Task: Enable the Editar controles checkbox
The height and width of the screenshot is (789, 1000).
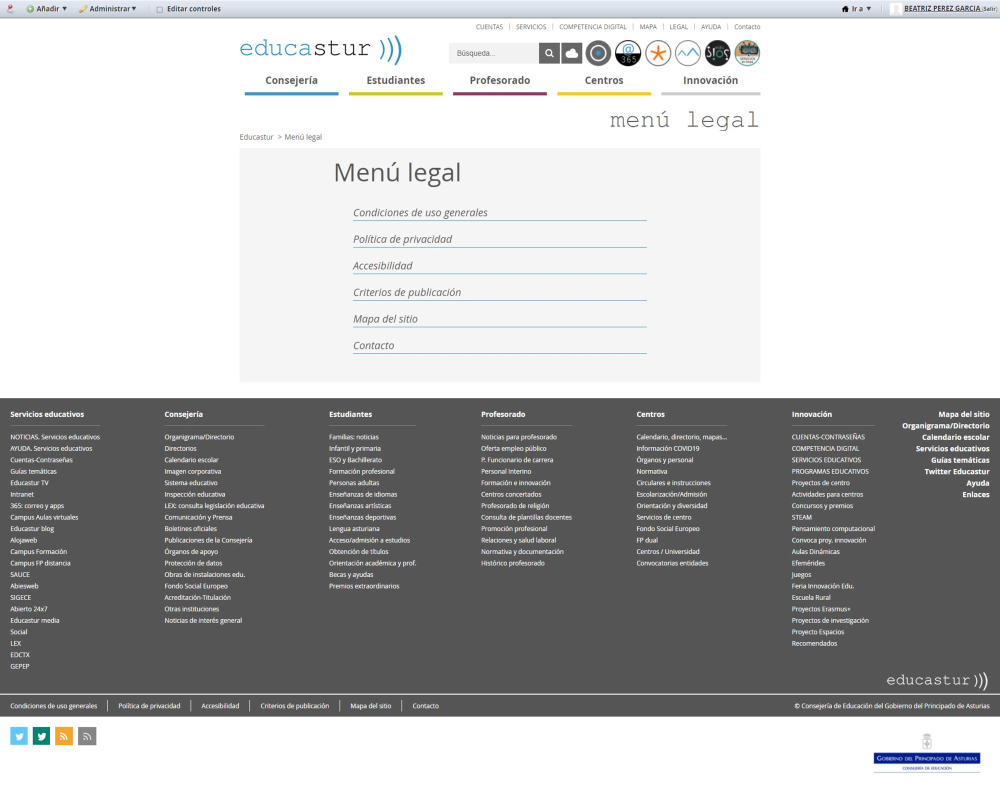Action: 159,9
